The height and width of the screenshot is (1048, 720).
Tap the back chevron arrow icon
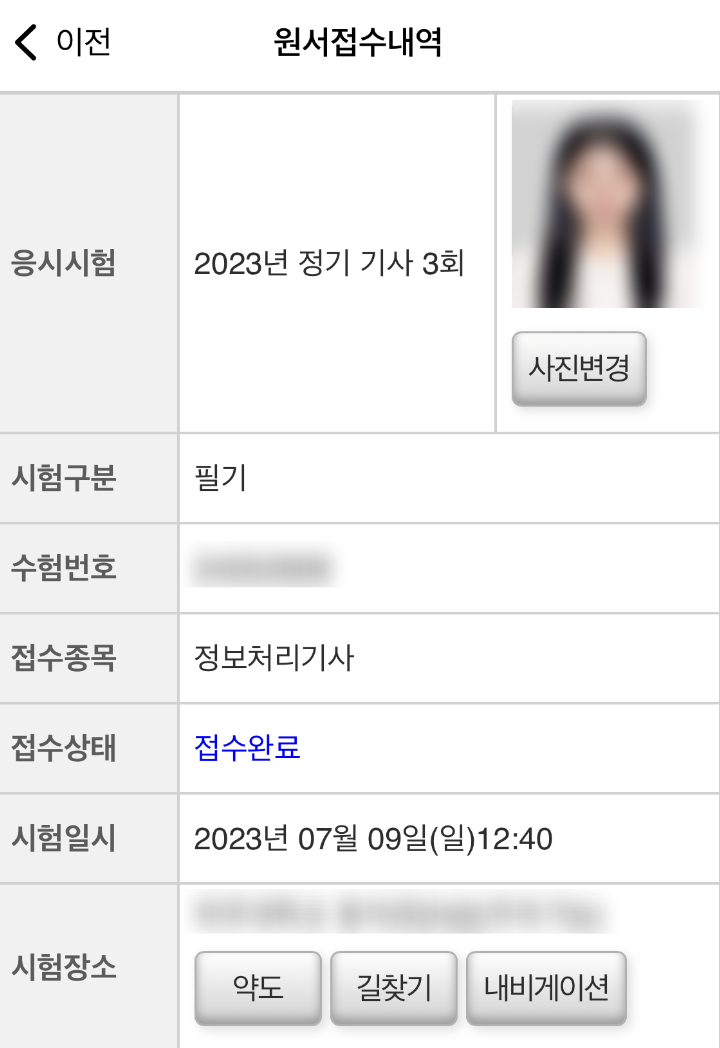tap(26, 42)
